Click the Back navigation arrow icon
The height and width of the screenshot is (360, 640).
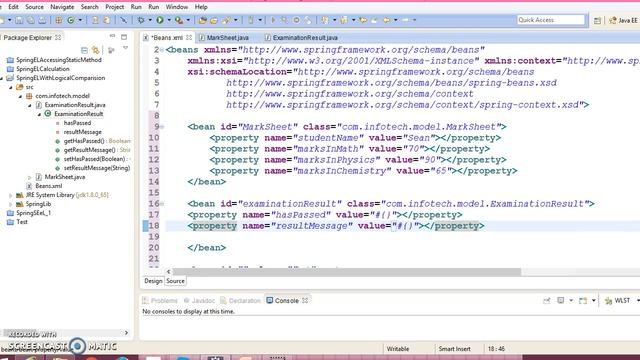click(x=386, y=20)
